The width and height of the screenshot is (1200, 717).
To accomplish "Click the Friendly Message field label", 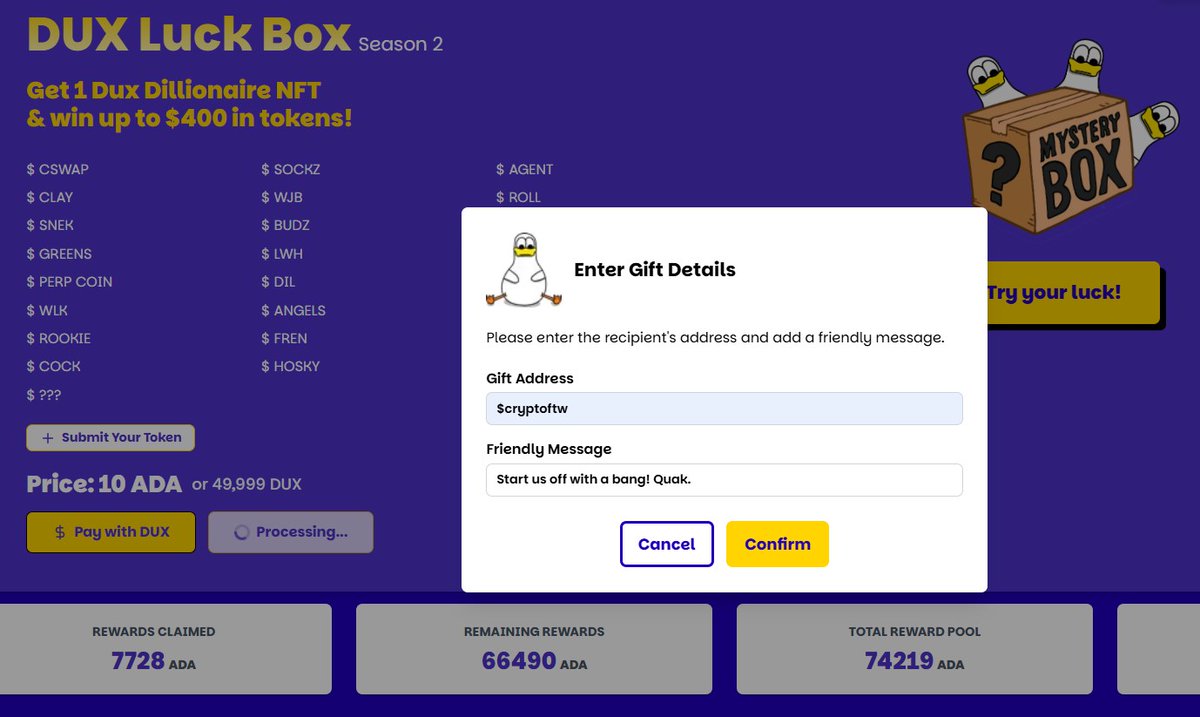I will (549, 449).
